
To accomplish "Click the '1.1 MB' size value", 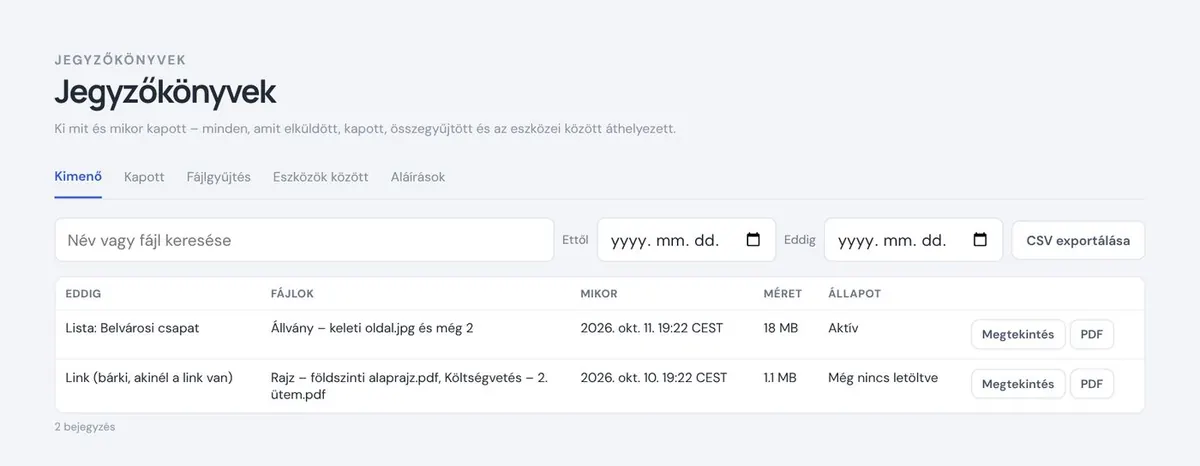I will click(780, 377).
